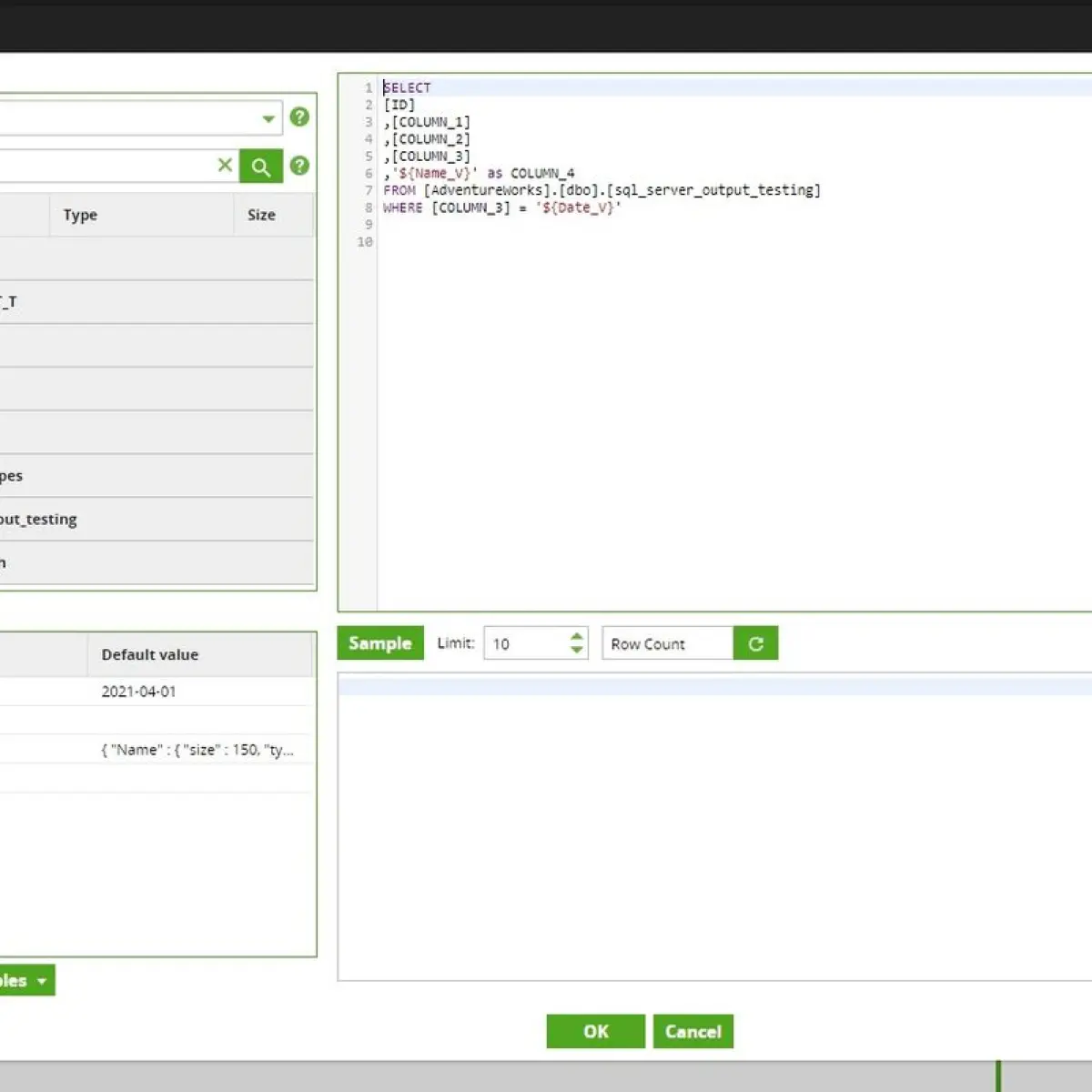
Task: Click the search text field
Action: click(107, 167)
